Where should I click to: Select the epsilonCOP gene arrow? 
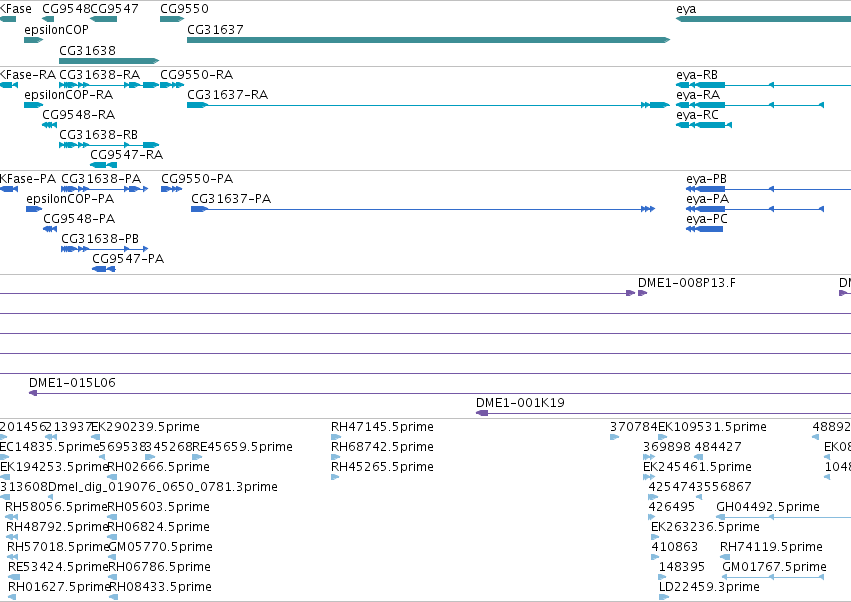coord(34,40)
